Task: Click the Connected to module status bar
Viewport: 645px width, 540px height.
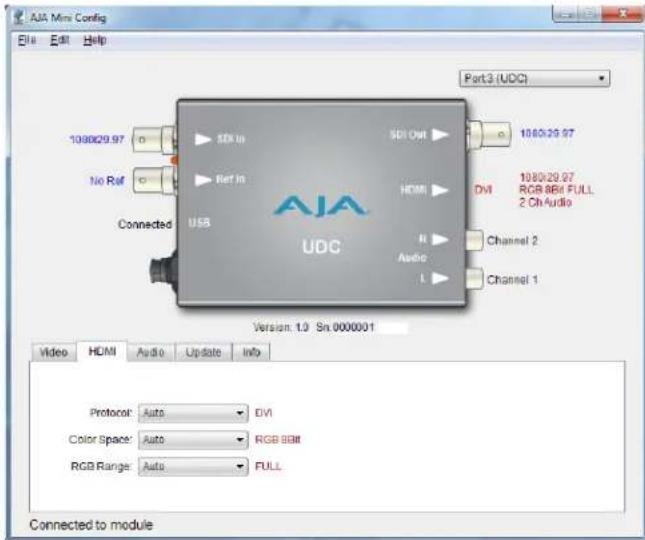Action: [91, 525]
